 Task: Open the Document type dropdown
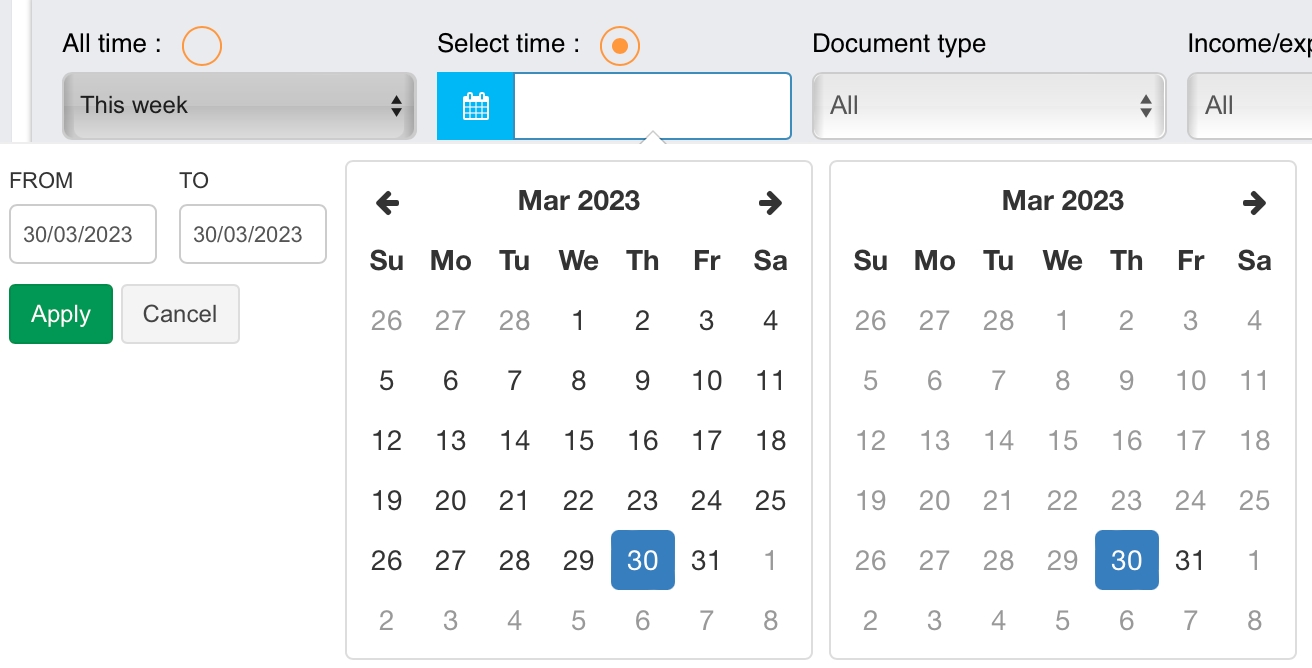[x=988, y=106]
